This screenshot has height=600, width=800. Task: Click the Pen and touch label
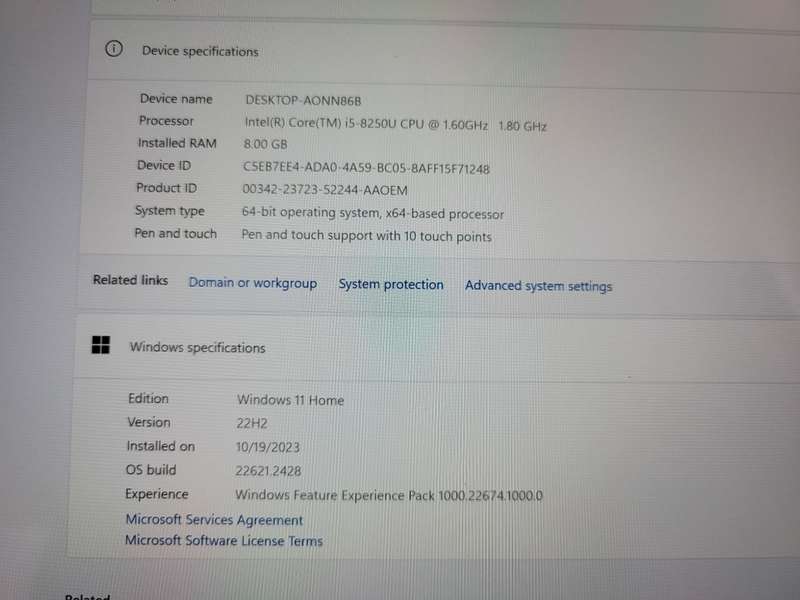176,233
